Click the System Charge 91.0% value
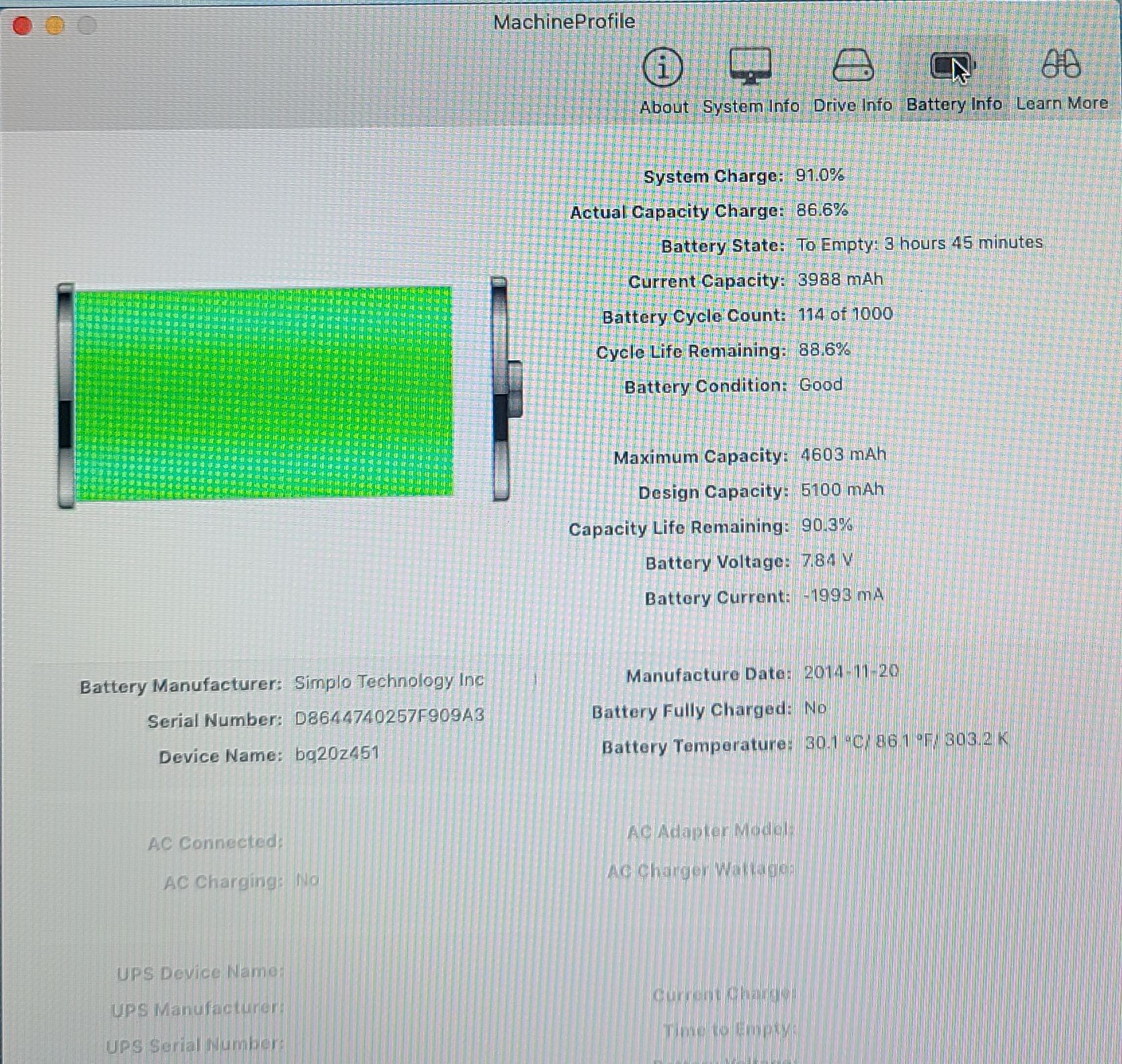The height and width of the screenshot is (1064, 1122). click(x=819, y=175)
